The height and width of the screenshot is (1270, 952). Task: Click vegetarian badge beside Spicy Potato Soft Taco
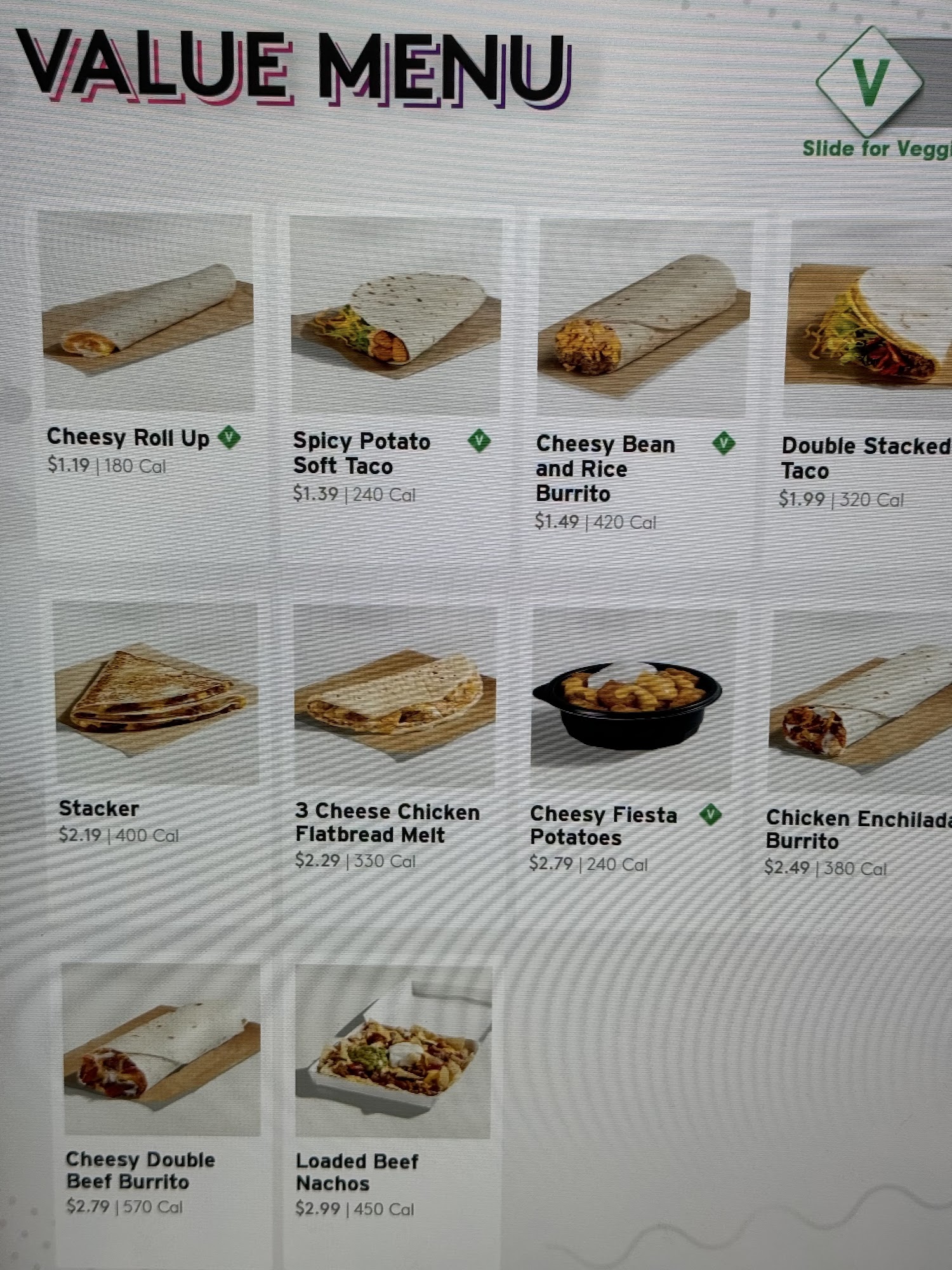[x=479, y=440]
